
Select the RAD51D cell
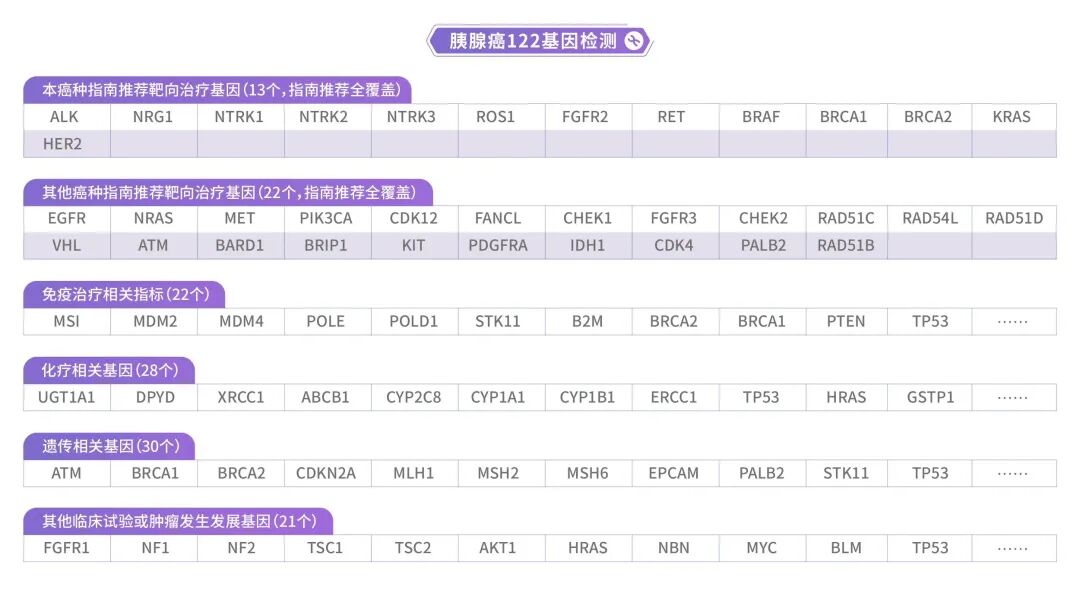pos(1014,218)
